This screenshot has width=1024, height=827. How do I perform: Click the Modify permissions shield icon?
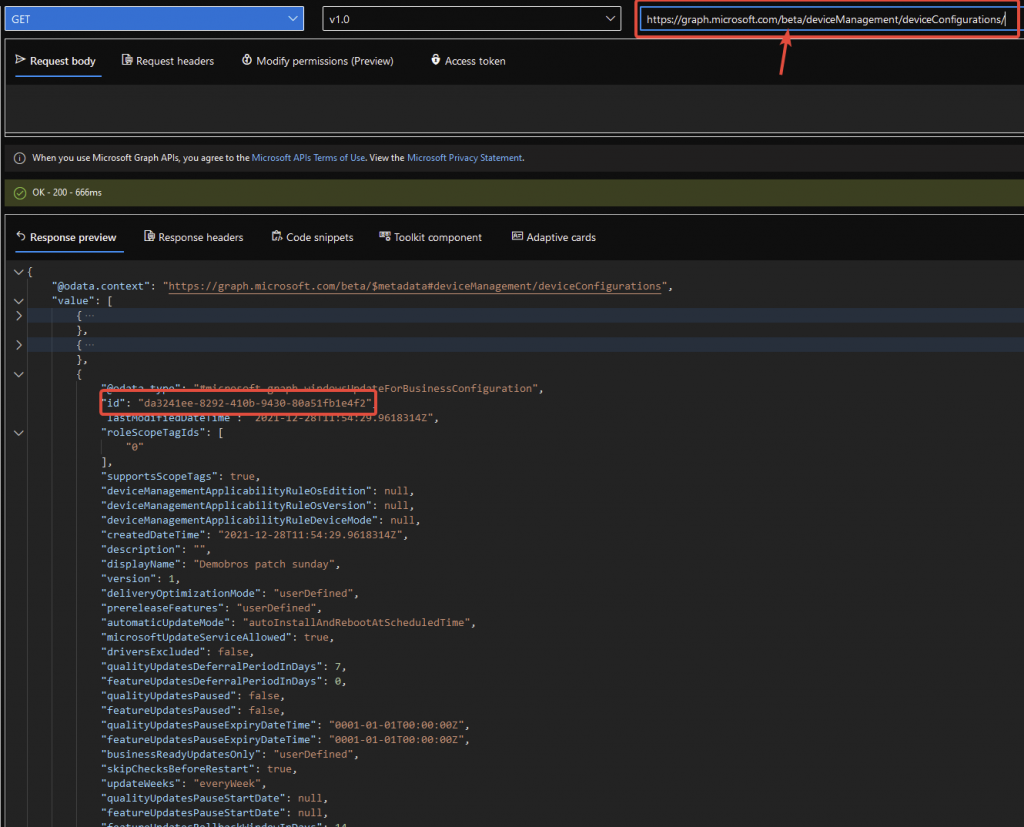point(247,60)
